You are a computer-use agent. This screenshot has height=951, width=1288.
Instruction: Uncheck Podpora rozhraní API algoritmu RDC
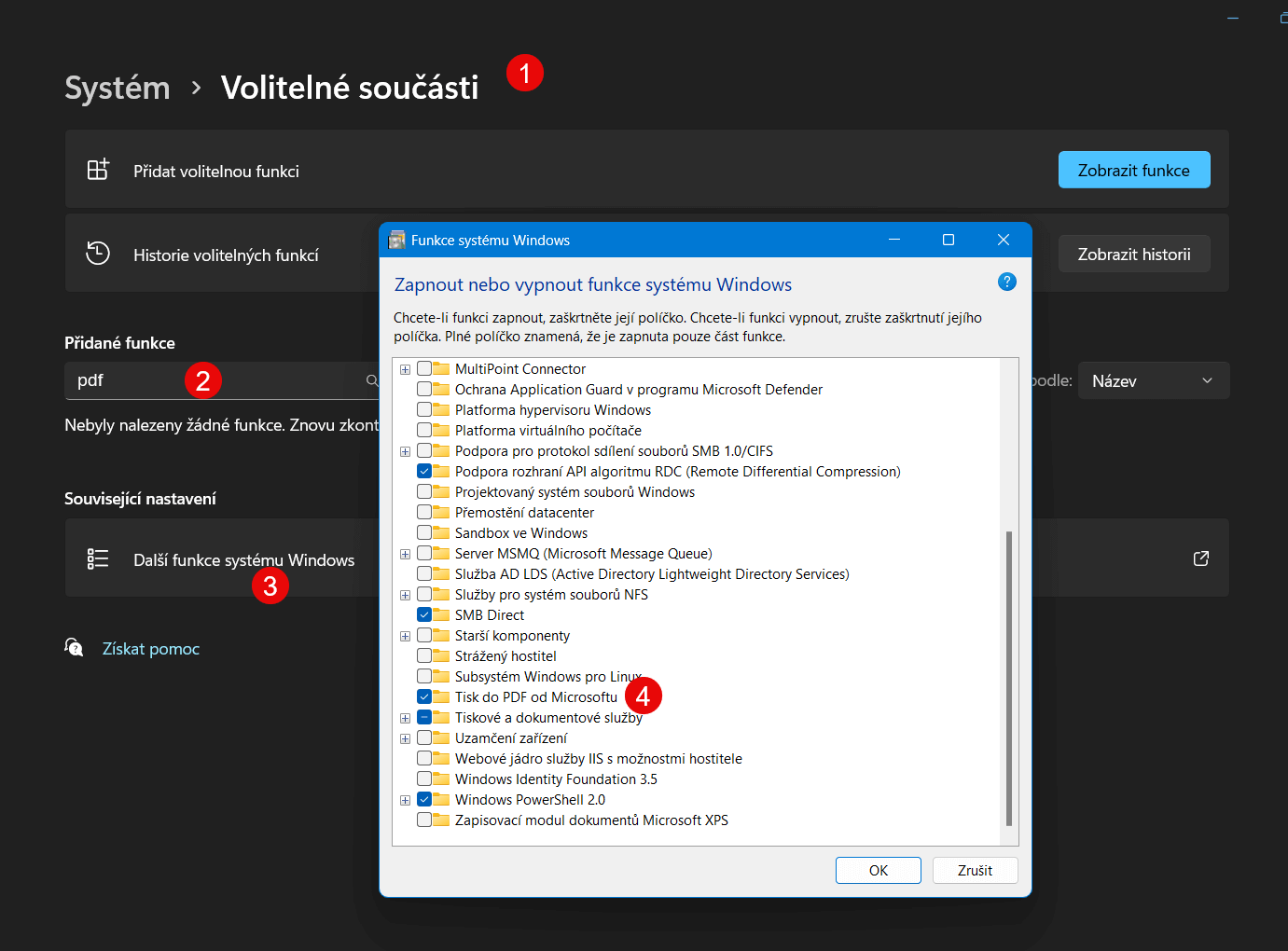coord(424,471)
